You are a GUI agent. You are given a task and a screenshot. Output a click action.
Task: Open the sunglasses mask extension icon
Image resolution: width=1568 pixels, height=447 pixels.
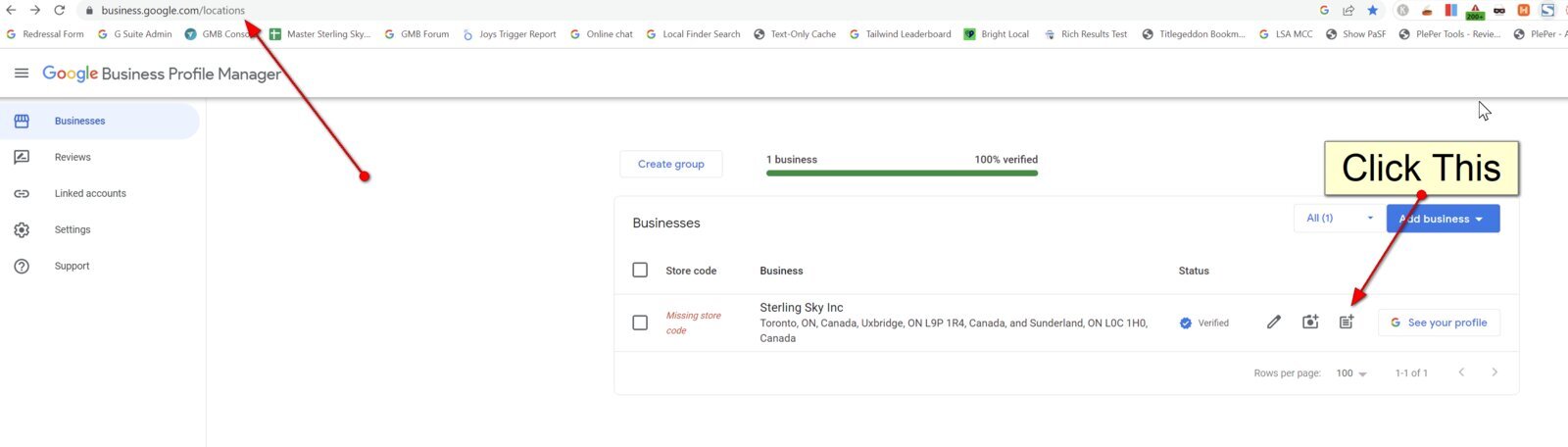click(x=1499, y=11)
